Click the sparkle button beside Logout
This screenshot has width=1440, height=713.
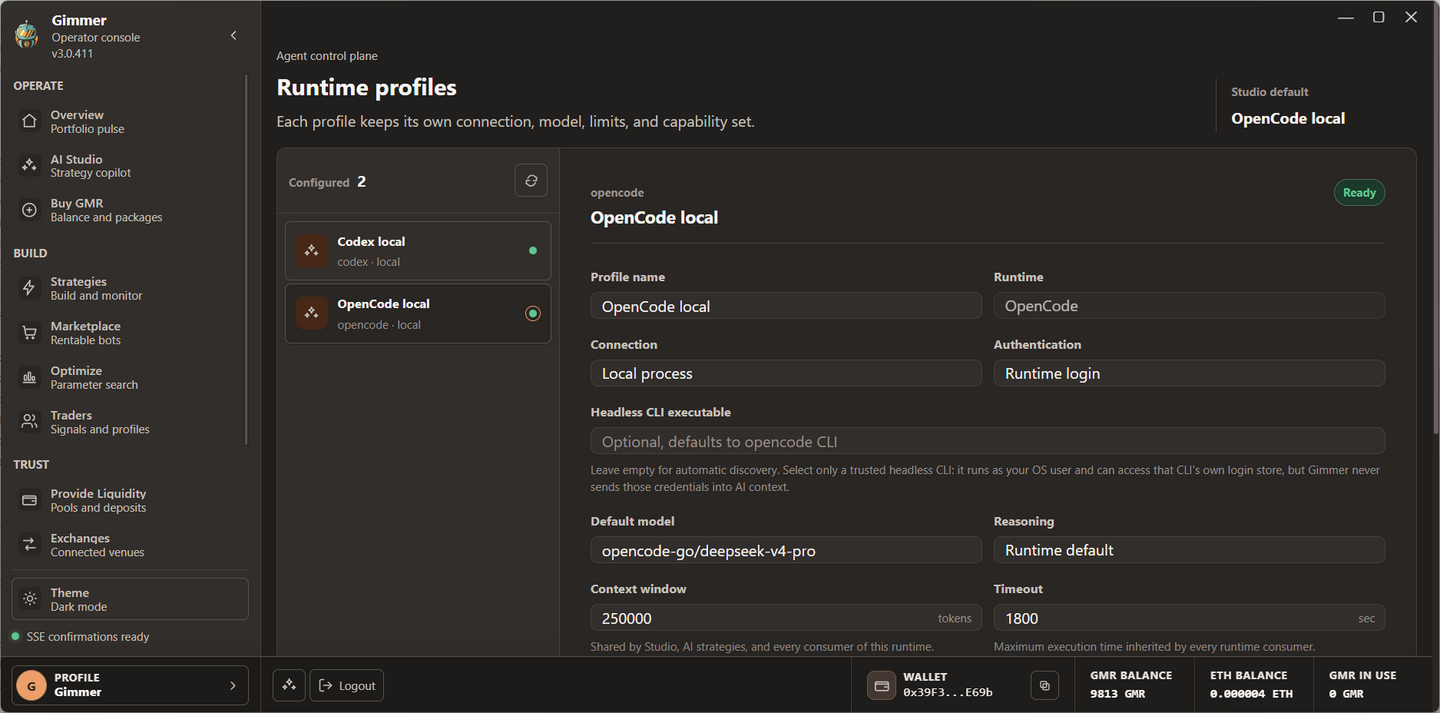point(289,685)
